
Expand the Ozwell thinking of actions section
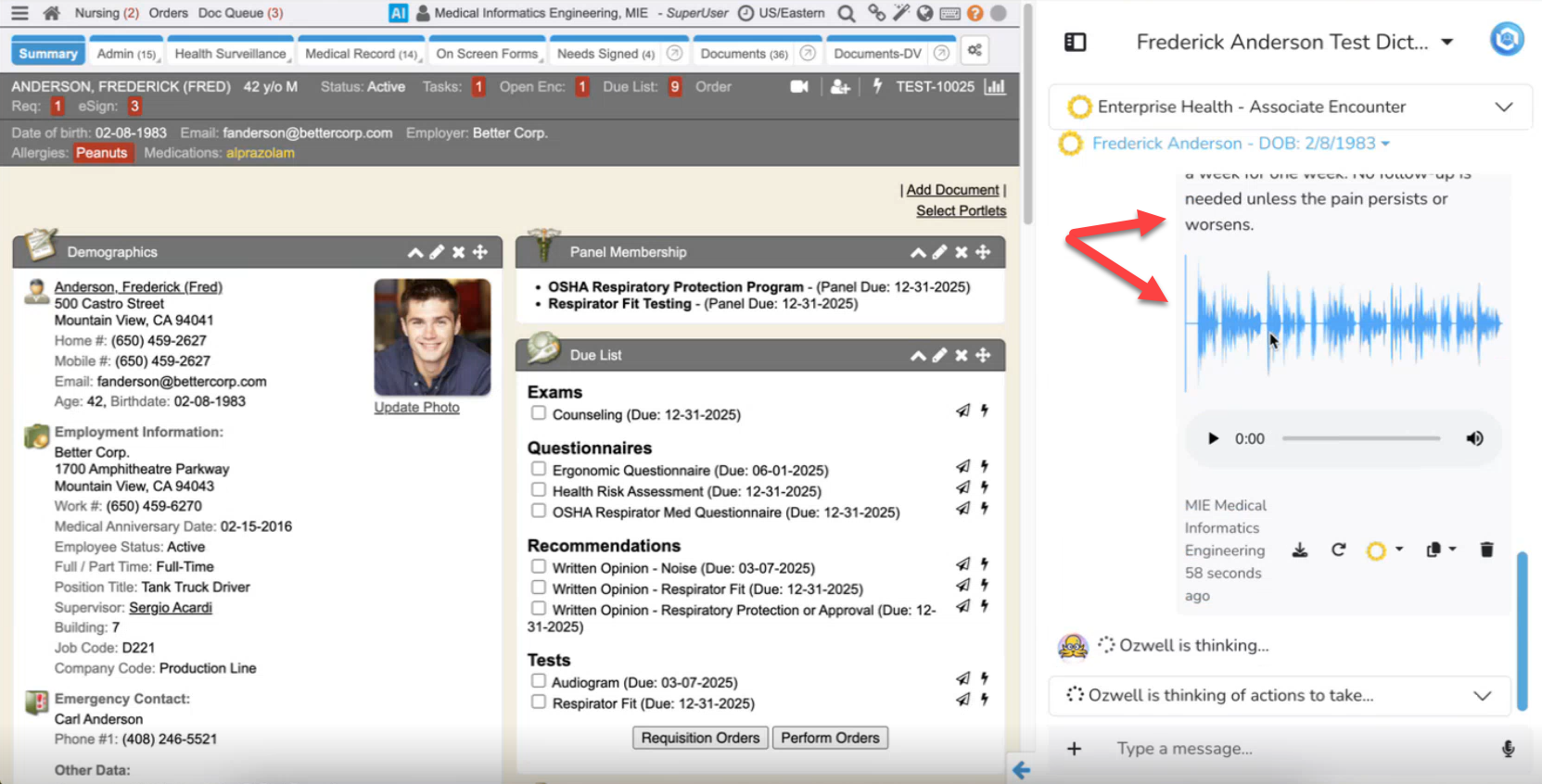click(x=1482, y=695)
